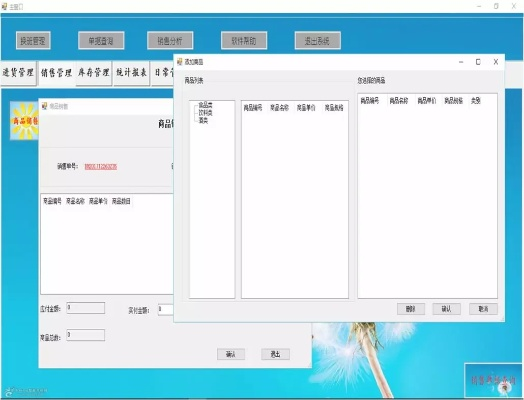Click 商品名称 header in the sales window list
The image size is (524, 400).
(75, 201)
